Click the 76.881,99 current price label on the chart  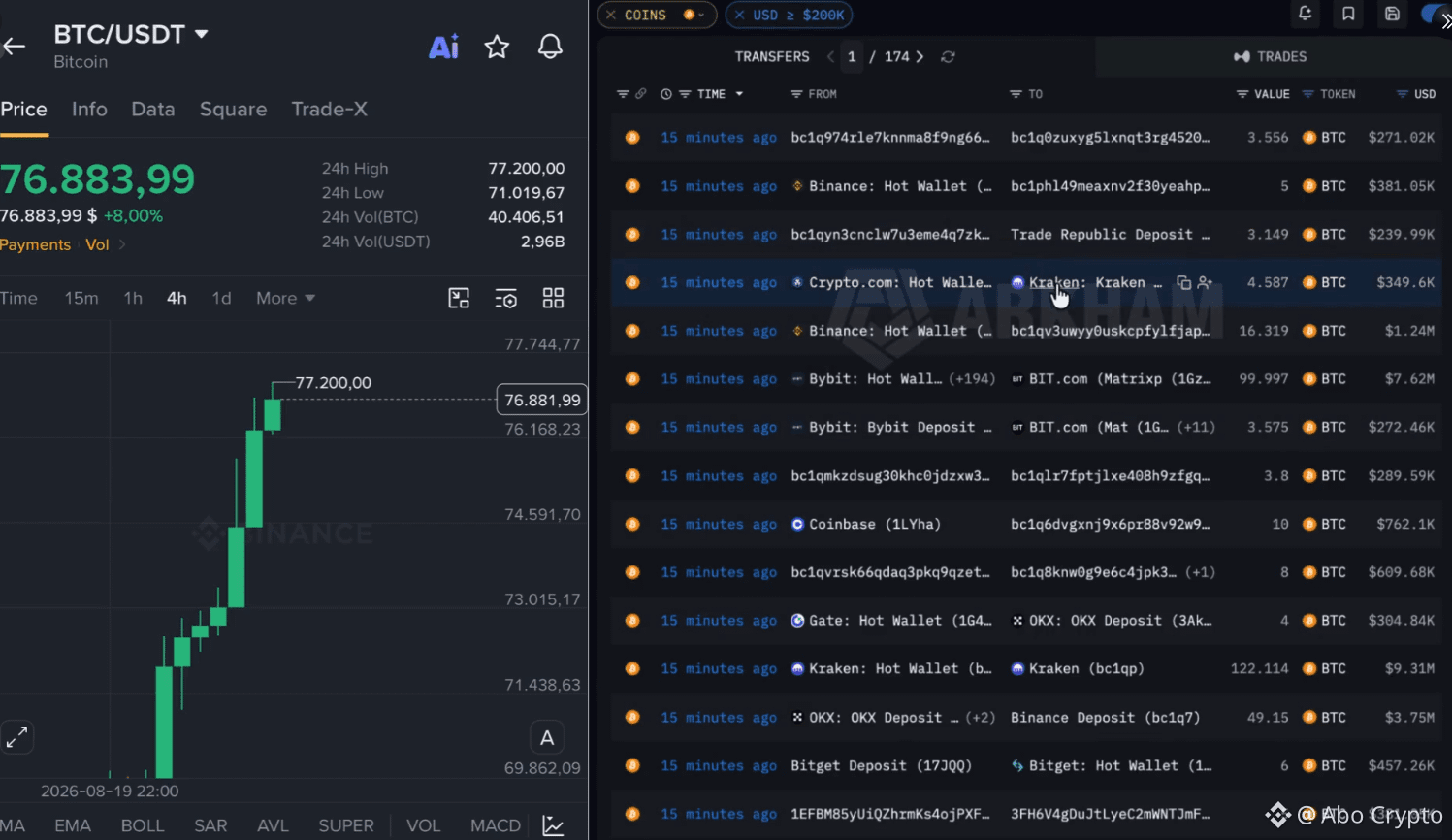[542, 400]
